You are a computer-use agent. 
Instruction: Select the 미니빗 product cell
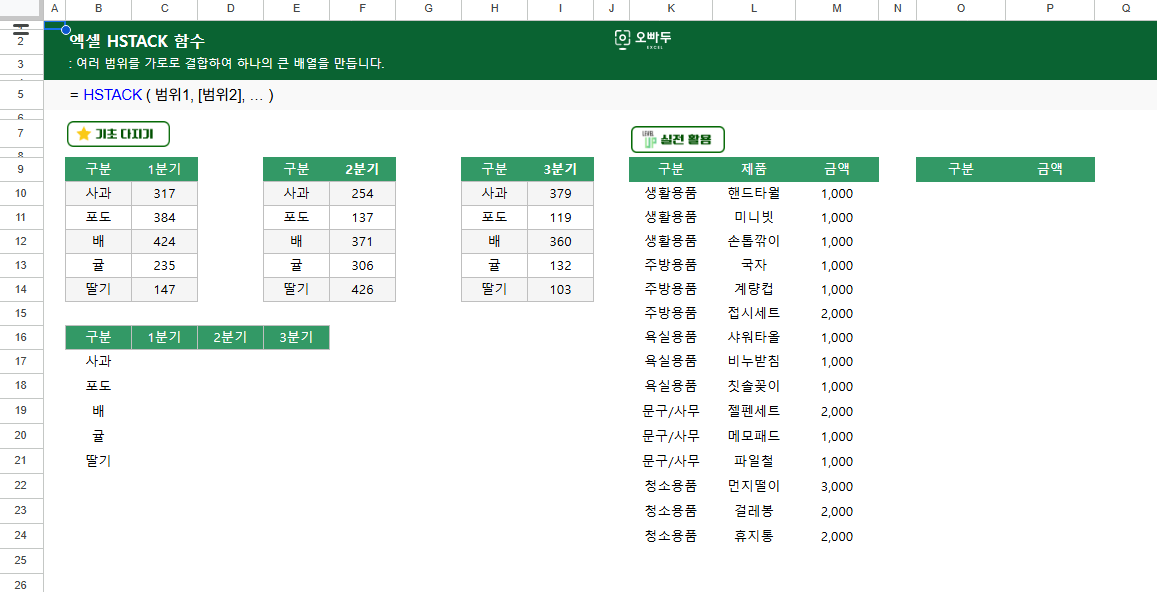tap(753, 218)
